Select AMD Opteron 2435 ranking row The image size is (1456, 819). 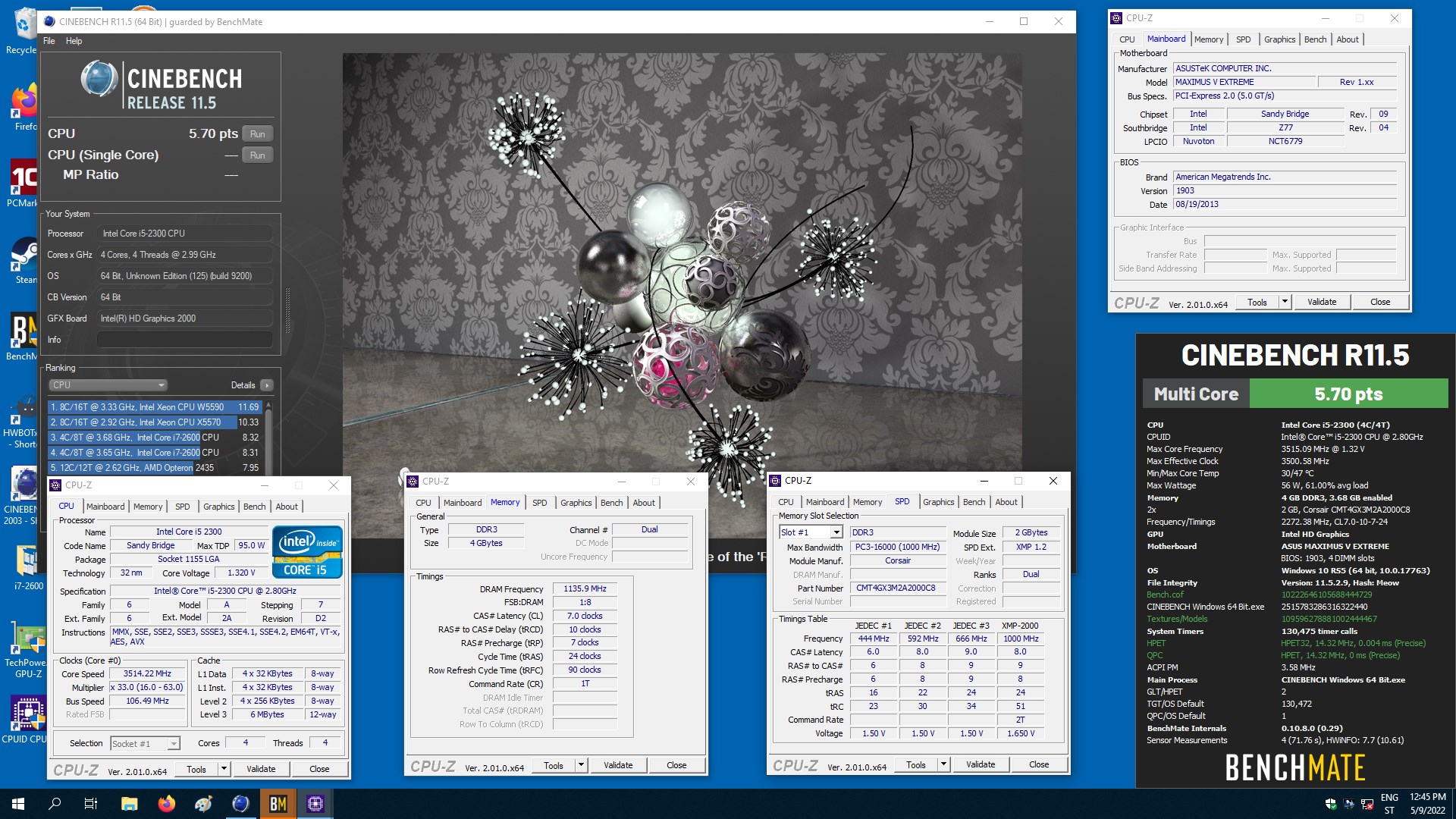(155, 468)
